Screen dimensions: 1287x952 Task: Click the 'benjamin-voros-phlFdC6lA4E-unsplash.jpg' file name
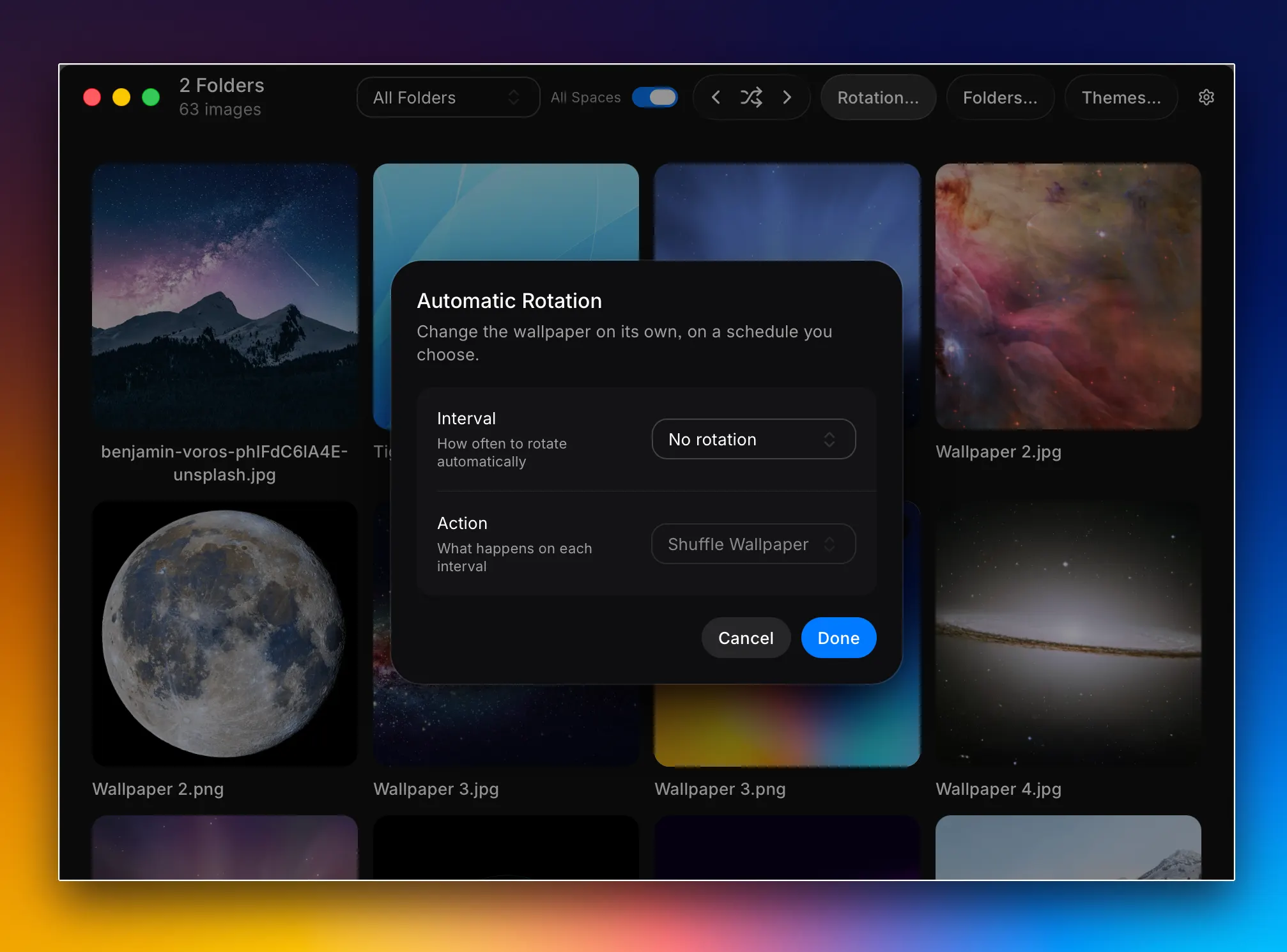tap(225, 463)
